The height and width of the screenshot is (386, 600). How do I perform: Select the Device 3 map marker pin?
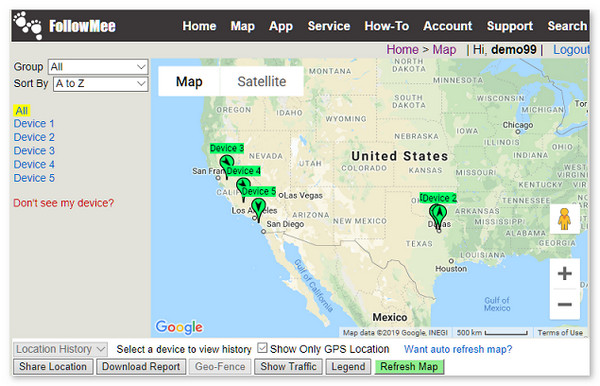coord(227,166)
